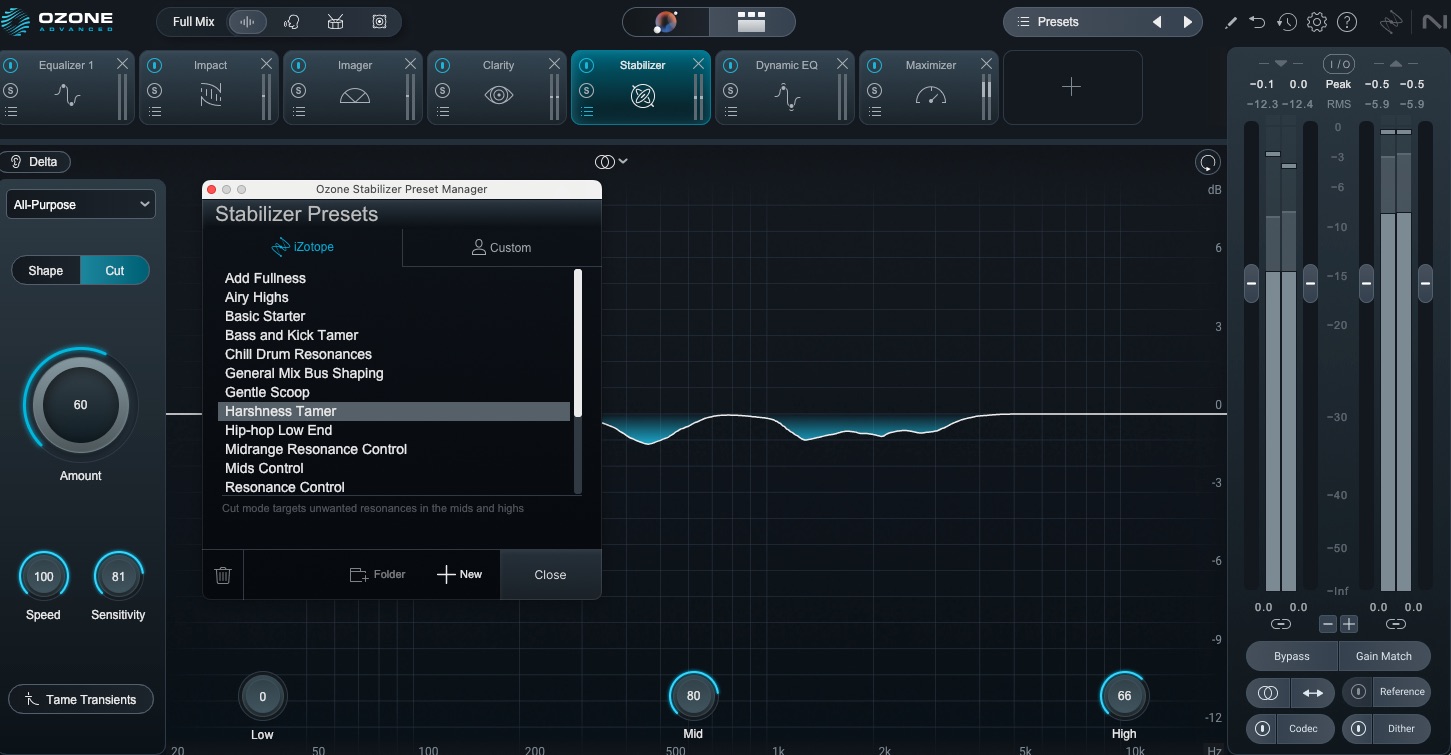Image resolution: width=1451 pixels, height=755 pixels.
Task: Switch Stabilizer to Shape mode
Action: 45,271
